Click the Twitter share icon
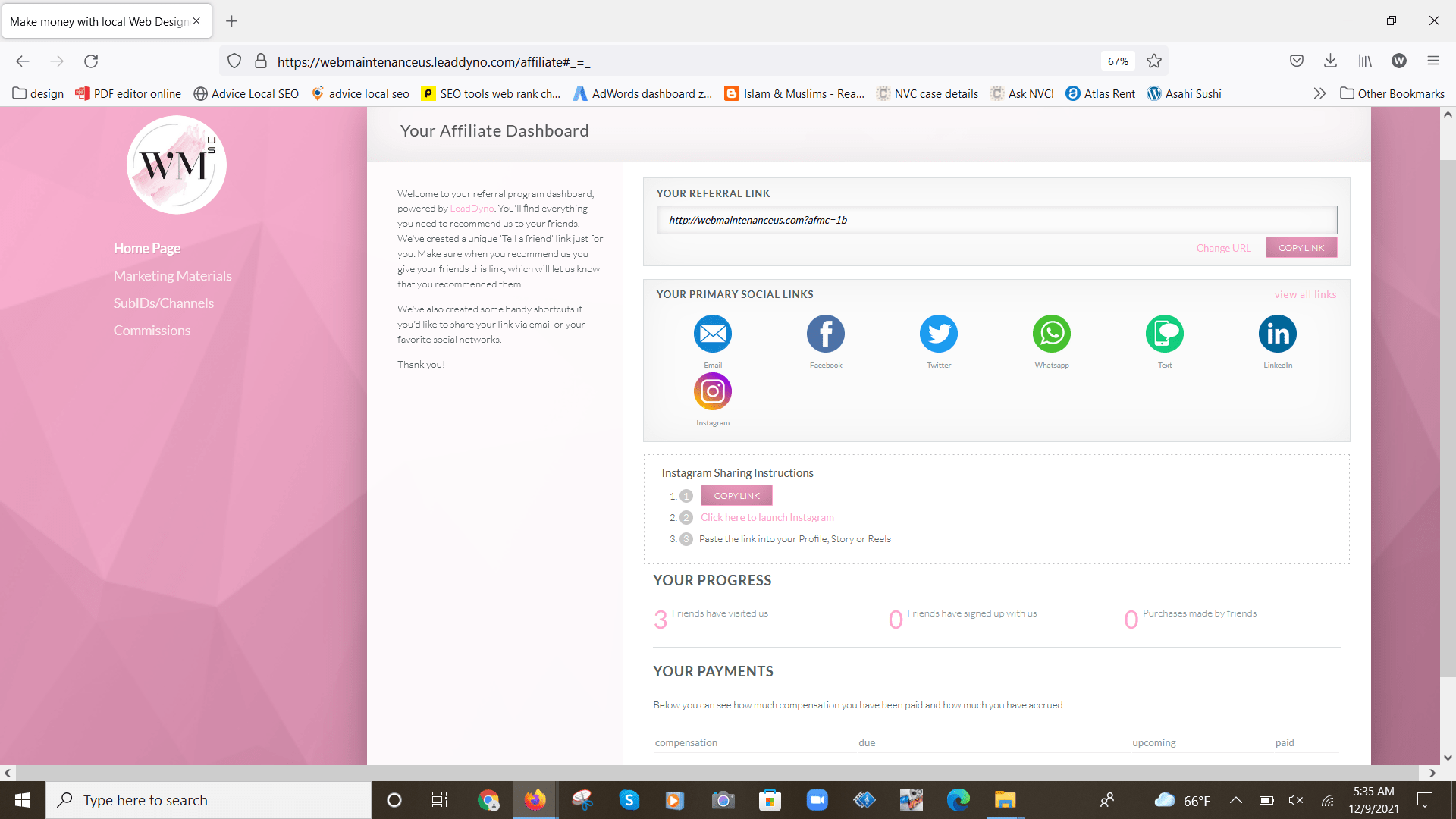Image resolution: width=1456 pixels, height=819 pixels. (939, 334)
